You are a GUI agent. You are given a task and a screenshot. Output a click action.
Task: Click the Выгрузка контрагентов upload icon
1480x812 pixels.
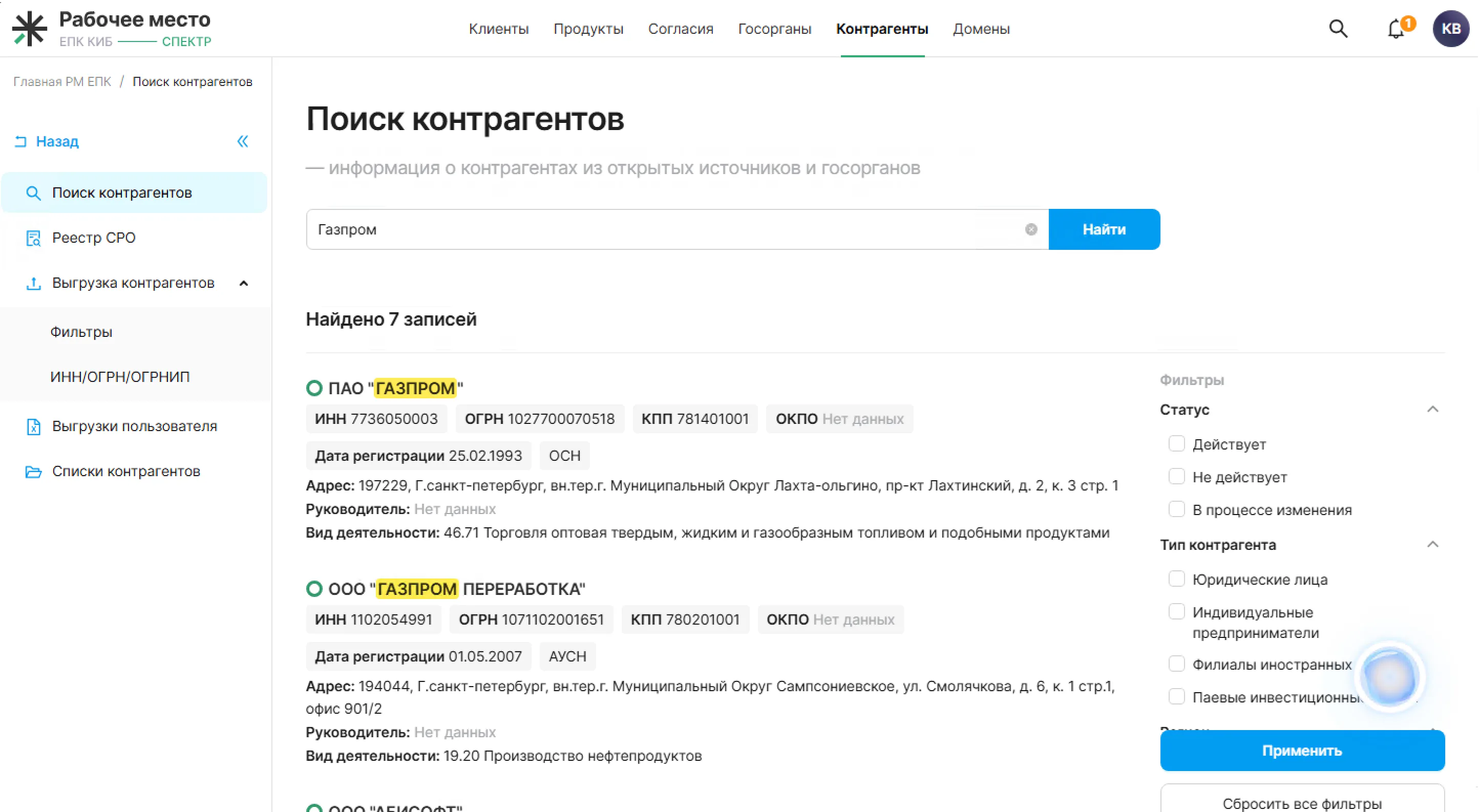point(33,283)
